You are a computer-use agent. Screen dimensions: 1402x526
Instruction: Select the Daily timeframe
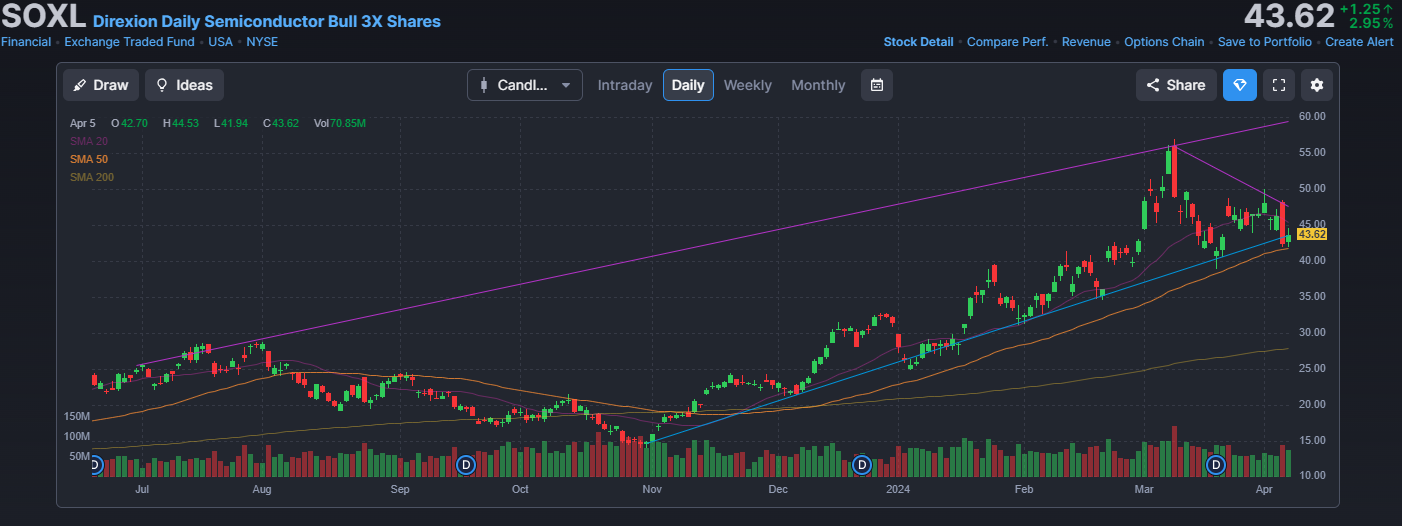click(688, 85)
